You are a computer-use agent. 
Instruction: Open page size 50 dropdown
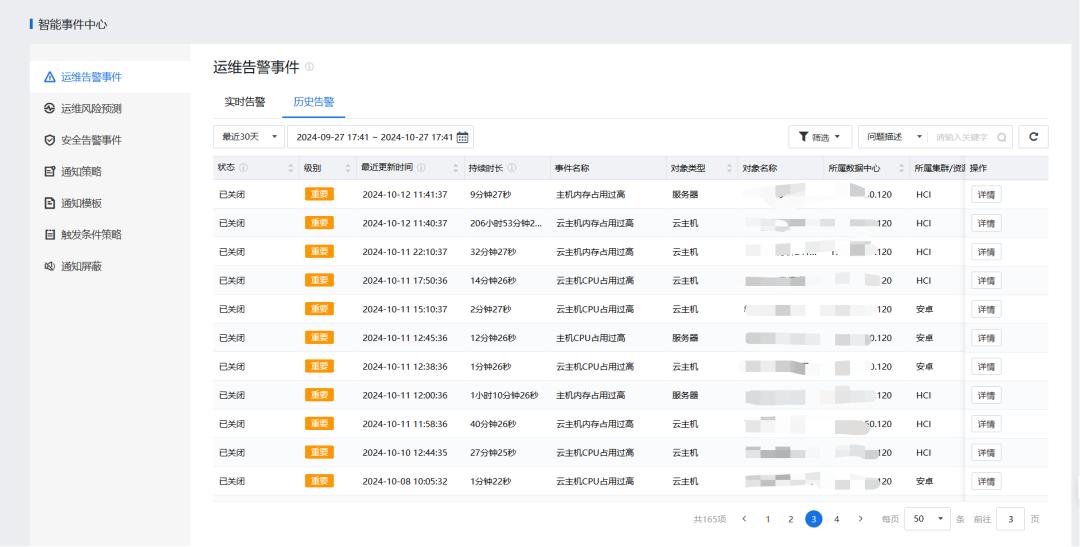[x=927, y=519]
